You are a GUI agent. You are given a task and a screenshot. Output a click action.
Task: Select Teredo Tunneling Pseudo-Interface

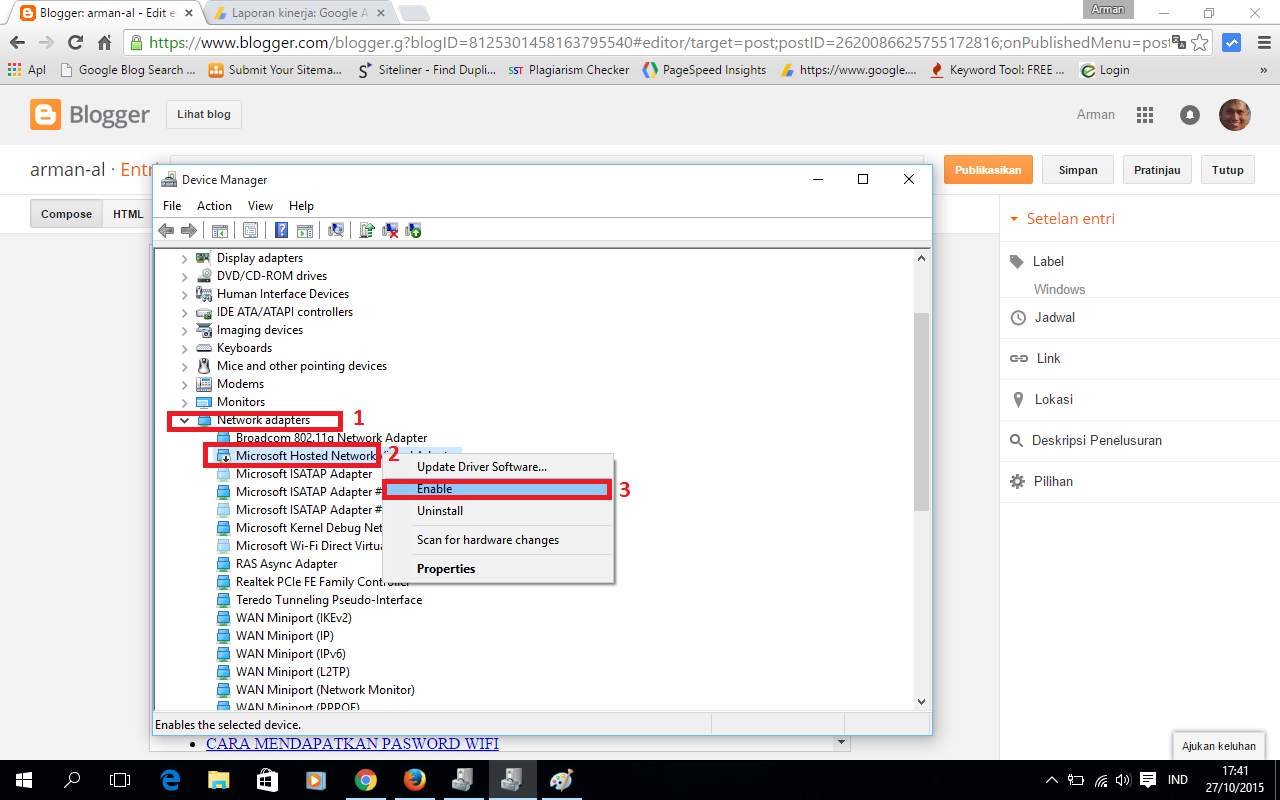tap(329, 600)
